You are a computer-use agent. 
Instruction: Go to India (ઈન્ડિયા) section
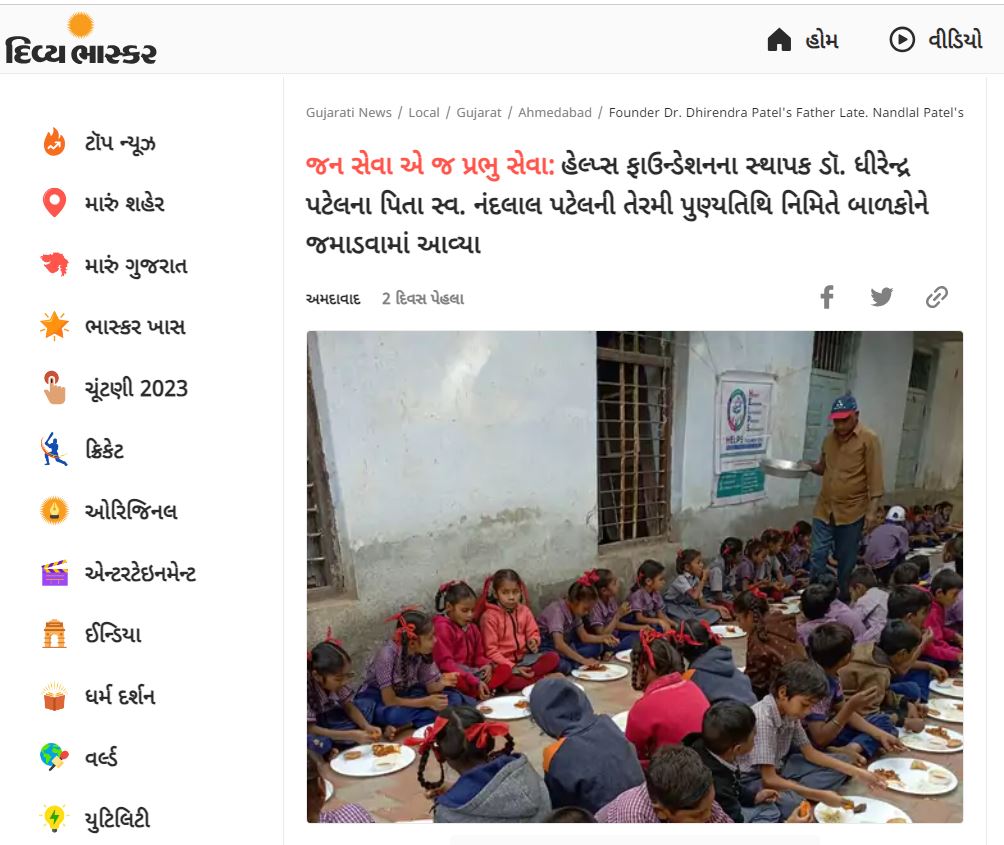(90, 634)
